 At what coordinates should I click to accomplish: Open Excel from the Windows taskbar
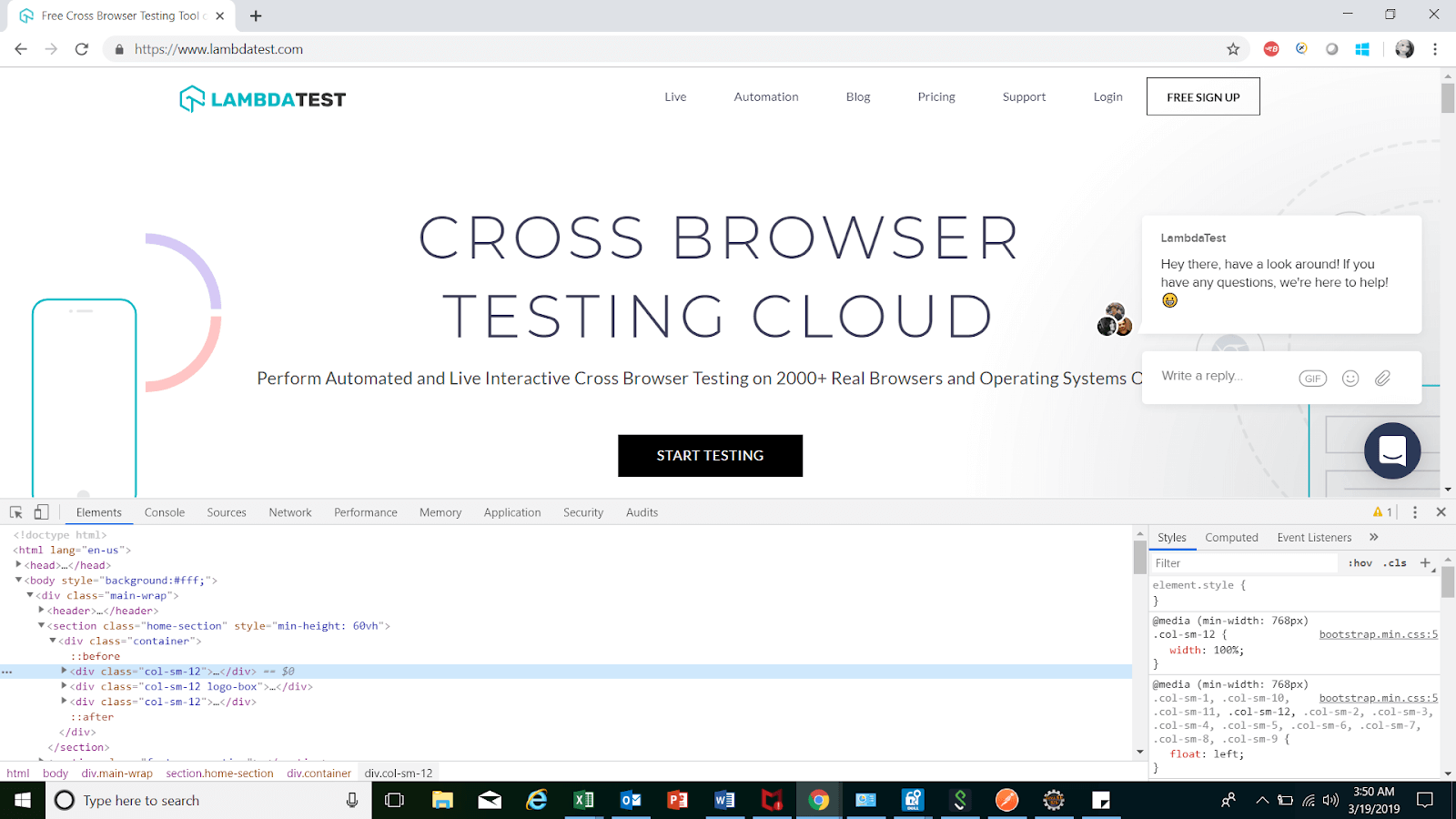point(583,800)
